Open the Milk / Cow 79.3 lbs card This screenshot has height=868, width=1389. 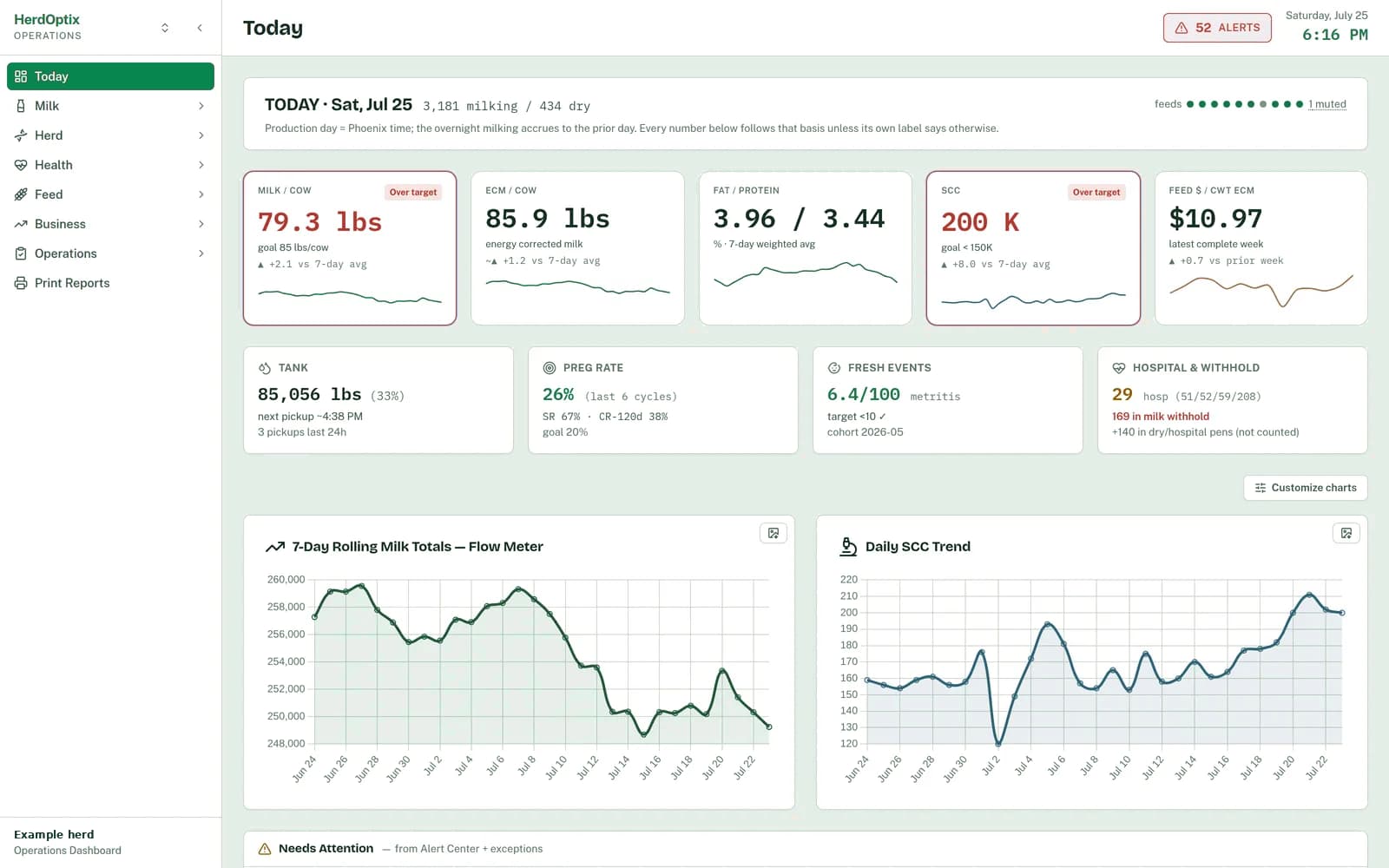[x=350, y=248]
